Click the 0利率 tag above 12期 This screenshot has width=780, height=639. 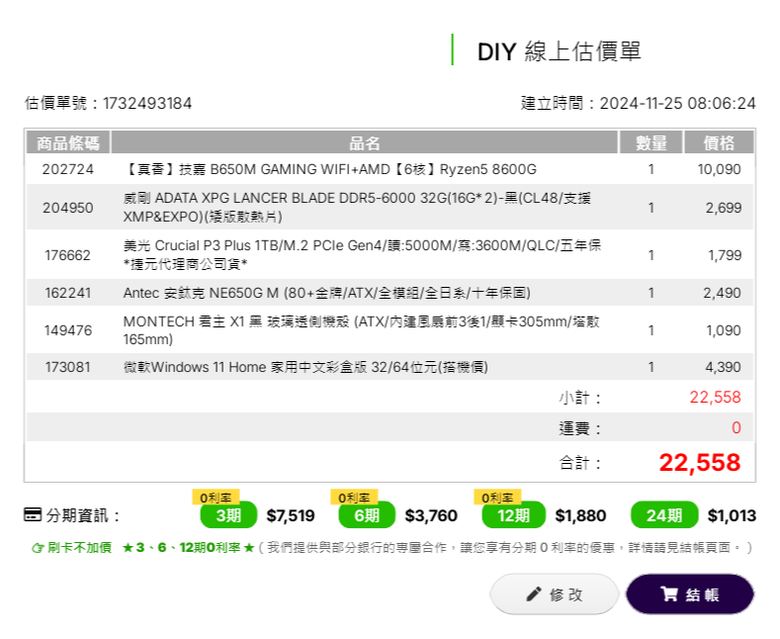(497, 497)
